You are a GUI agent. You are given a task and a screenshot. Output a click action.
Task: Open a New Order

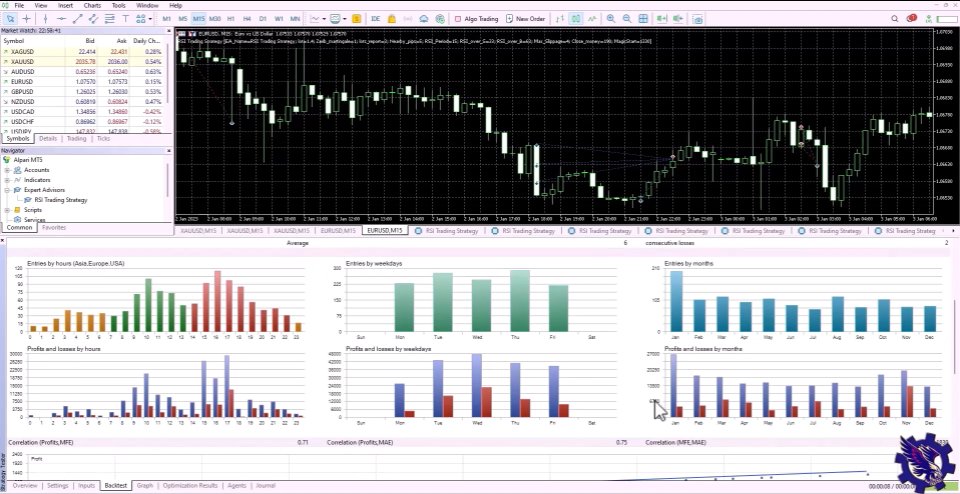(525, 19)
